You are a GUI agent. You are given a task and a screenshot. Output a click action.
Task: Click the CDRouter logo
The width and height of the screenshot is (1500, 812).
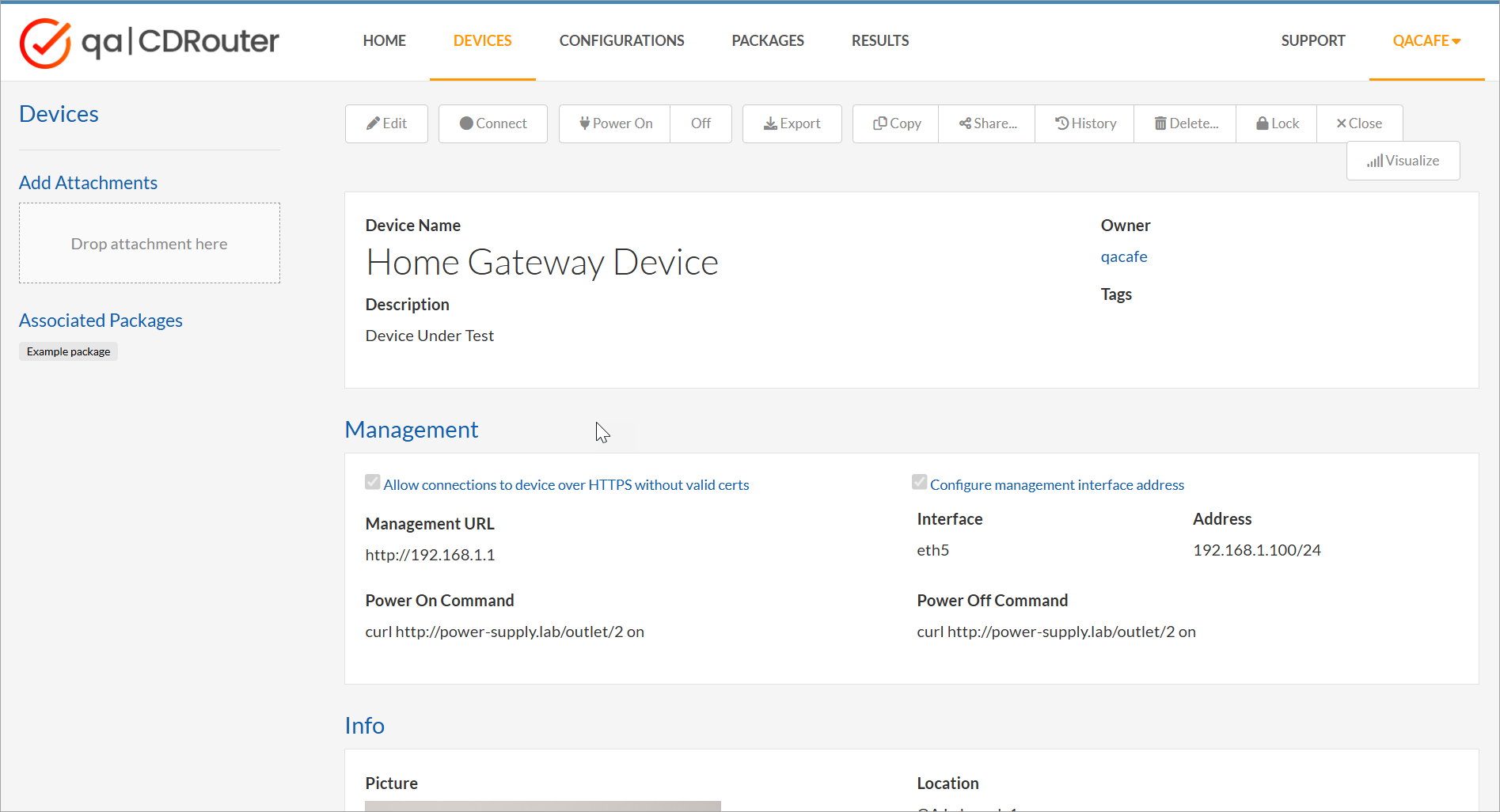click(150, 42)
